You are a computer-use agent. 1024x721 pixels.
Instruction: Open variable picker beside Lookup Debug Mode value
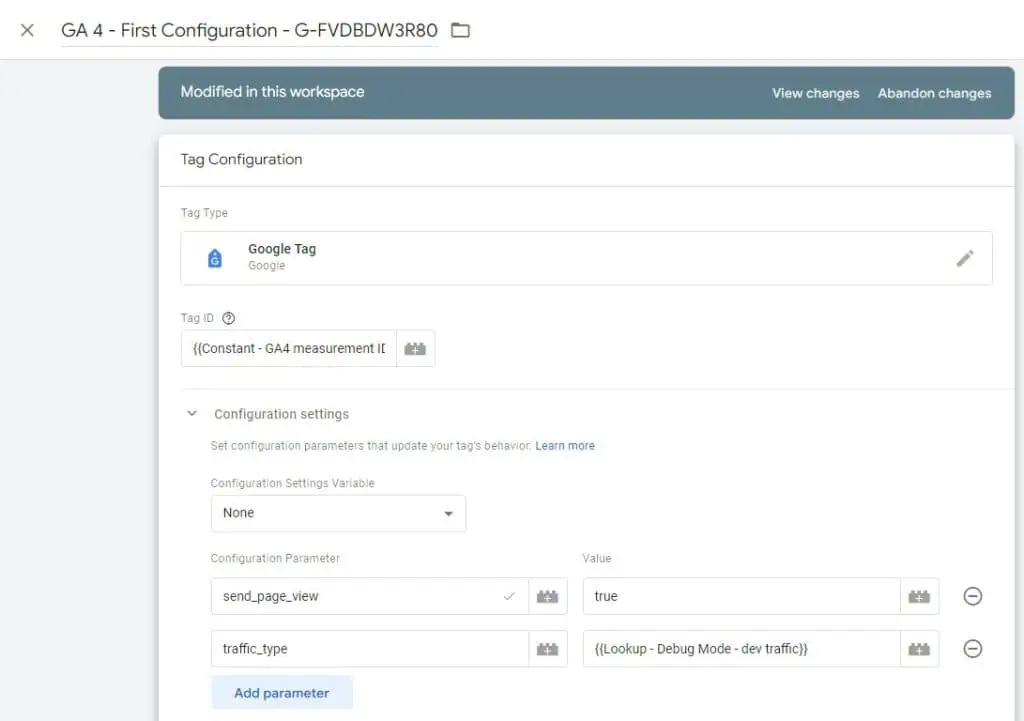(918, 648)
